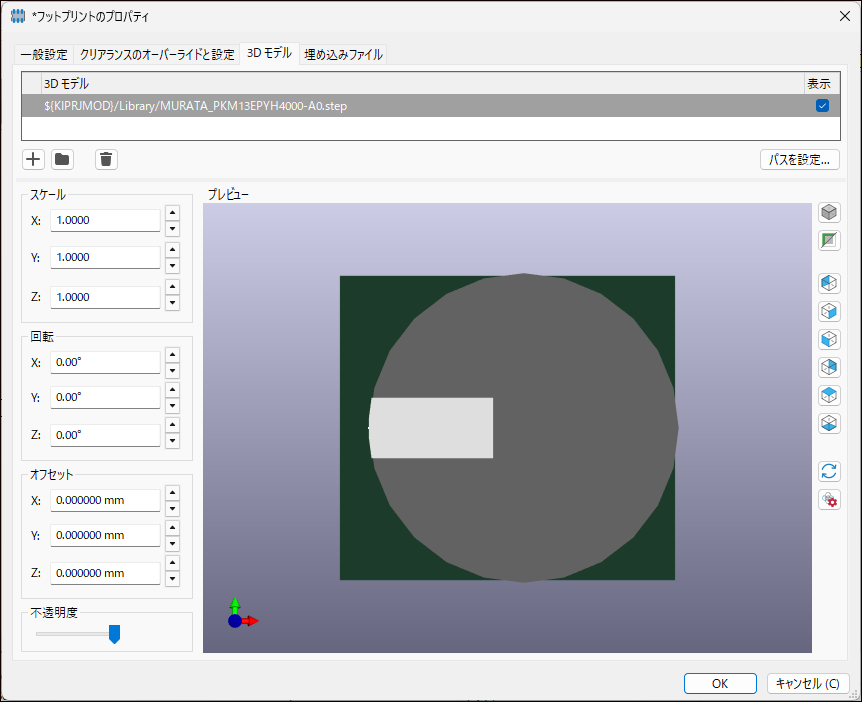Image resolution: width=862 pixels, height=702 pixels.
Task: Click the パスを設定... button
Action: (x=799, y=159)
